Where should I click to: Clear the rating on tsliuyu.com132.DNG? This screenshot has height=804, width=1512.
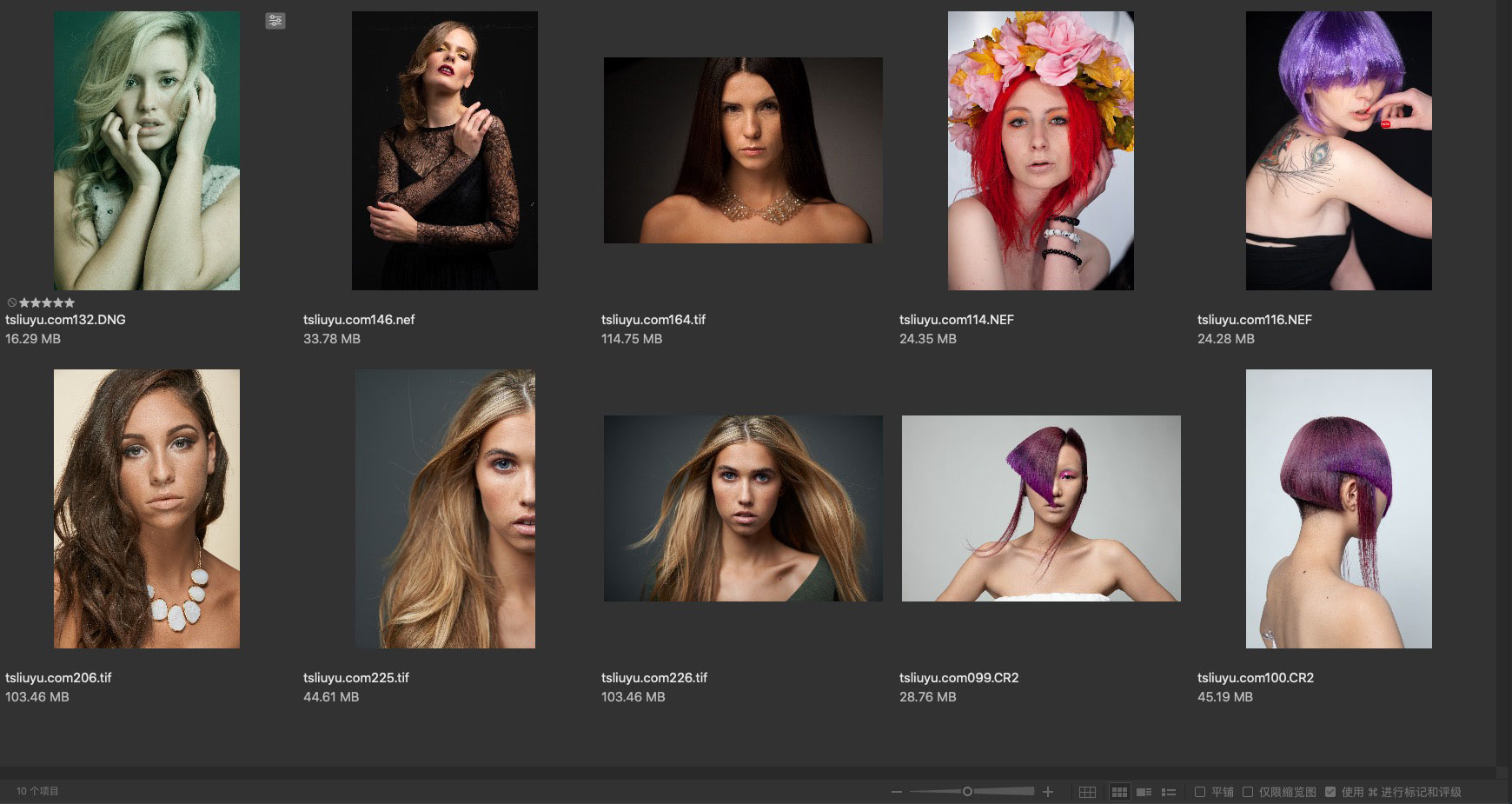(x=11, y=302)
